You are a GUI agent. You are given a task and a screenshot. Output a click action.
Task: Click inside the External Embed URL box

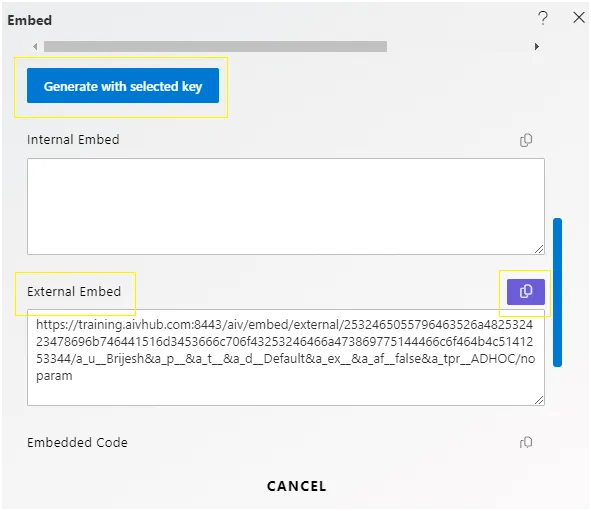[286, 357]
